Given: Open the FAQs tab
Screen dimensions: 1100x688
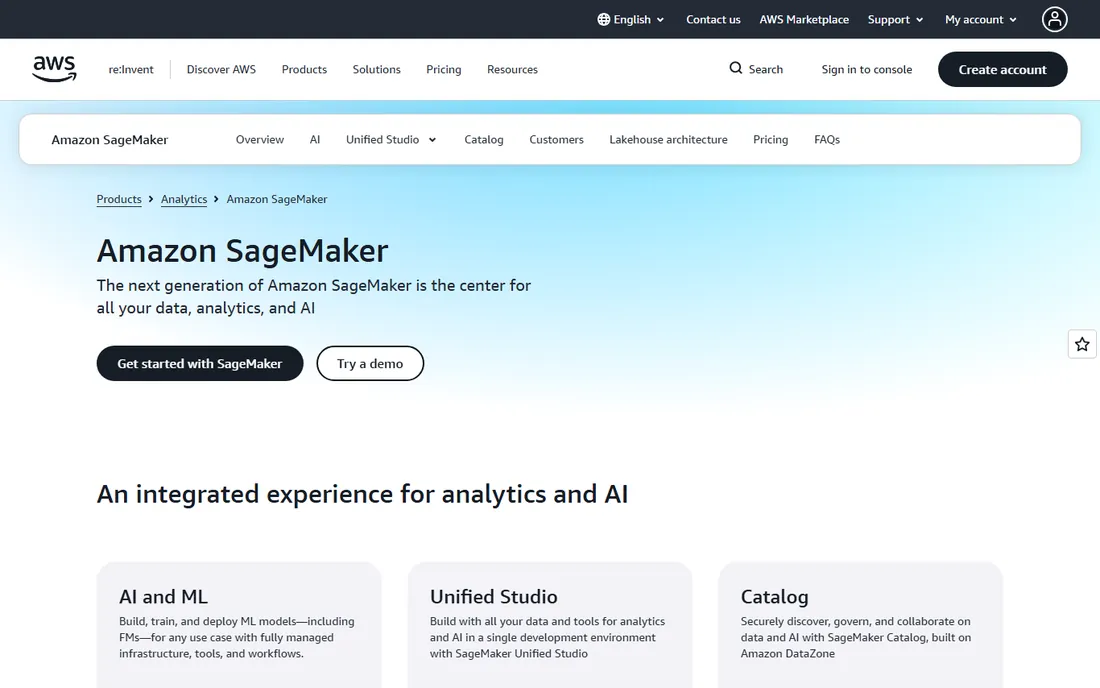Looking at the screenshot, I should (826, 140).
